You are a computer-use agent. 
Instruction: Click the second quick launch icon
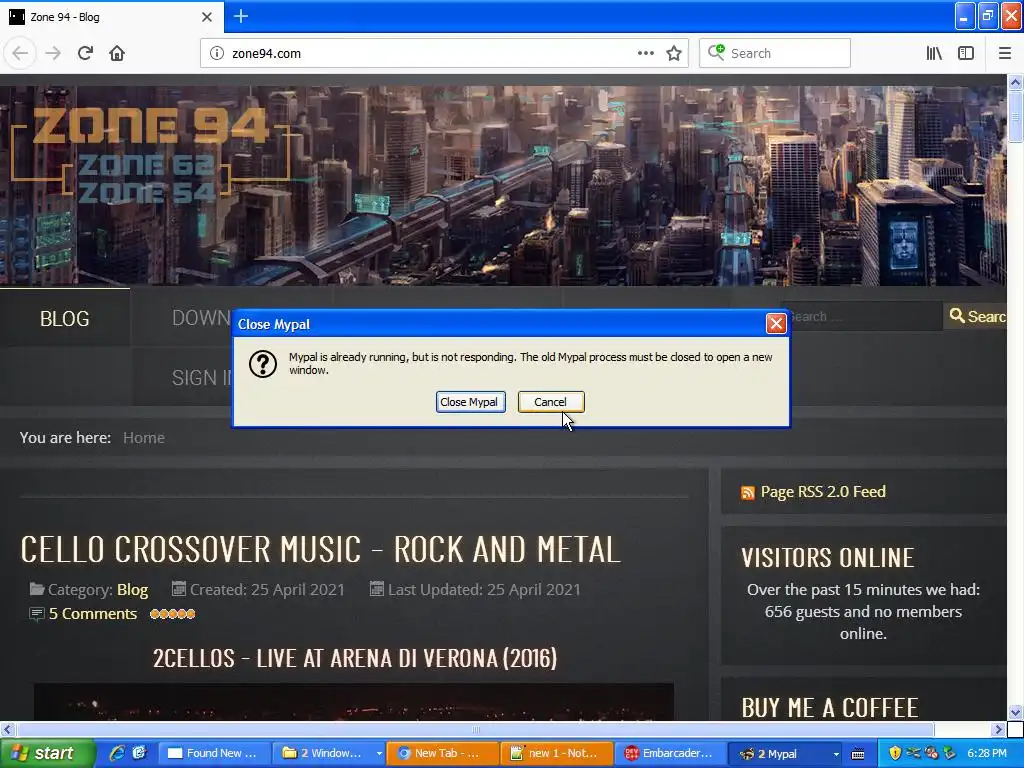(x=138, y=753)
